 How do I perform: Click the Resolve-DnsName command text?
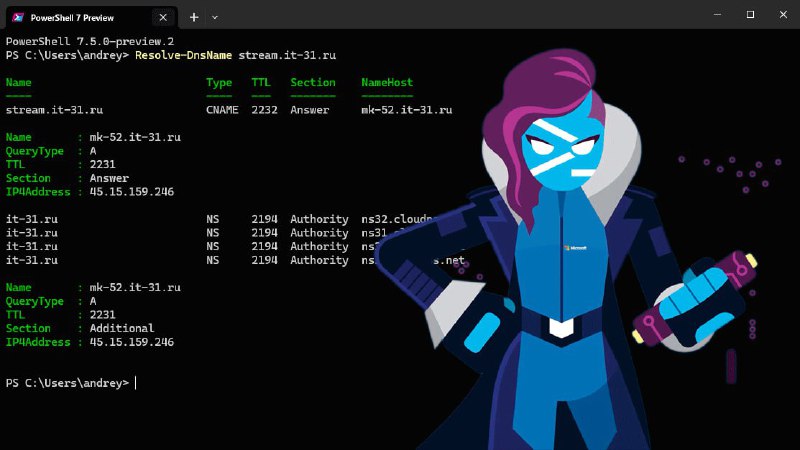click(x=183, y=55)
